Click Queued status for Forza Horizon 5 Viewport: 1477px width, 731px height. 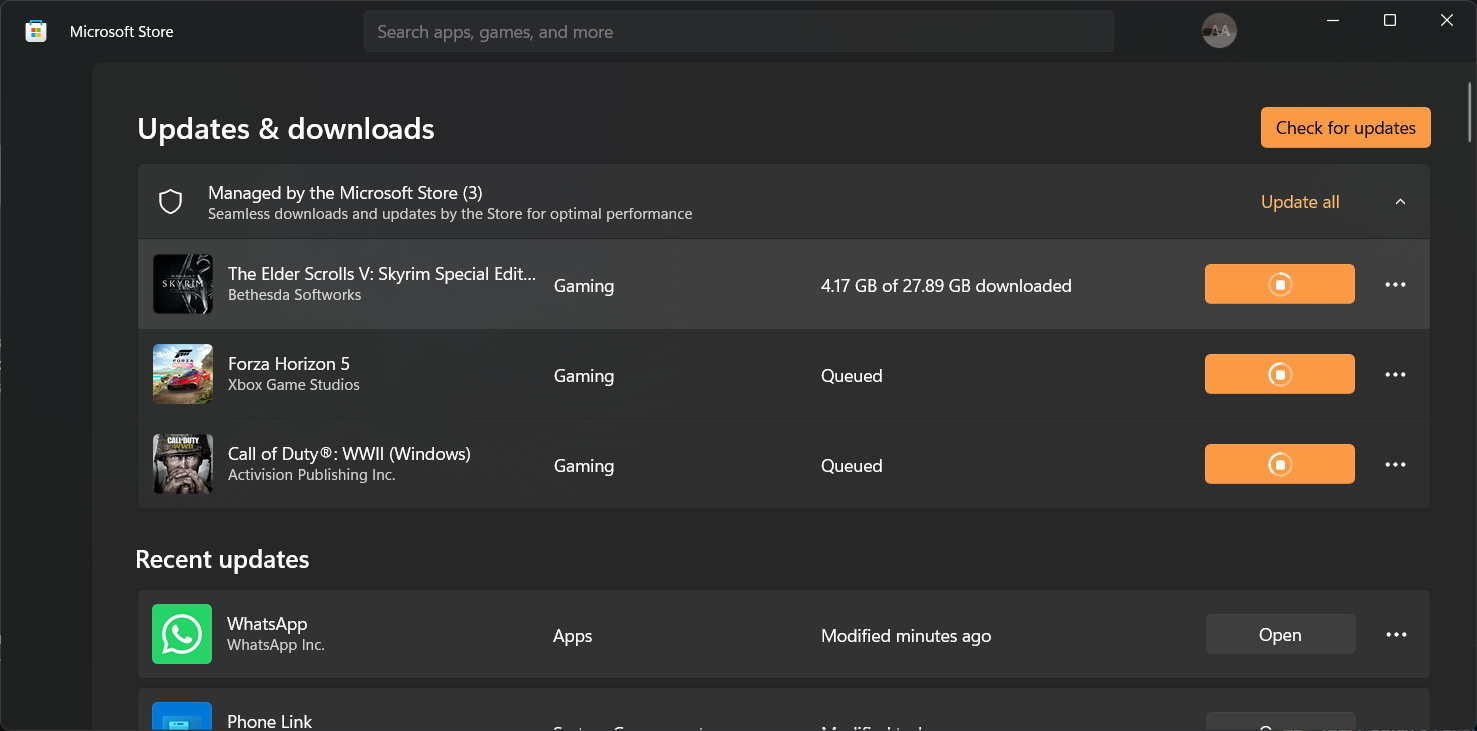852,376
